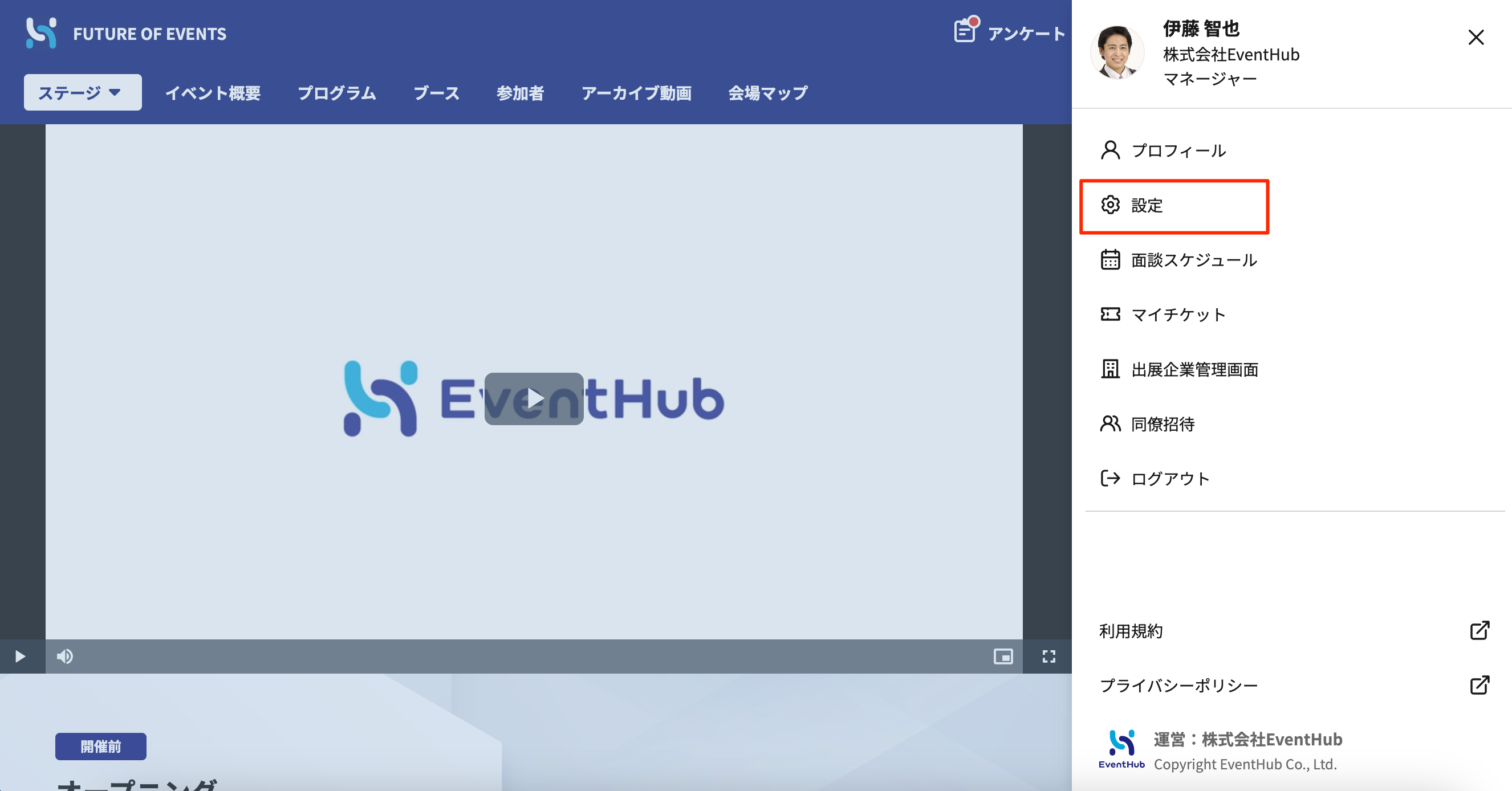Open プライバシーポリシー external link icon

[1480, 685]
